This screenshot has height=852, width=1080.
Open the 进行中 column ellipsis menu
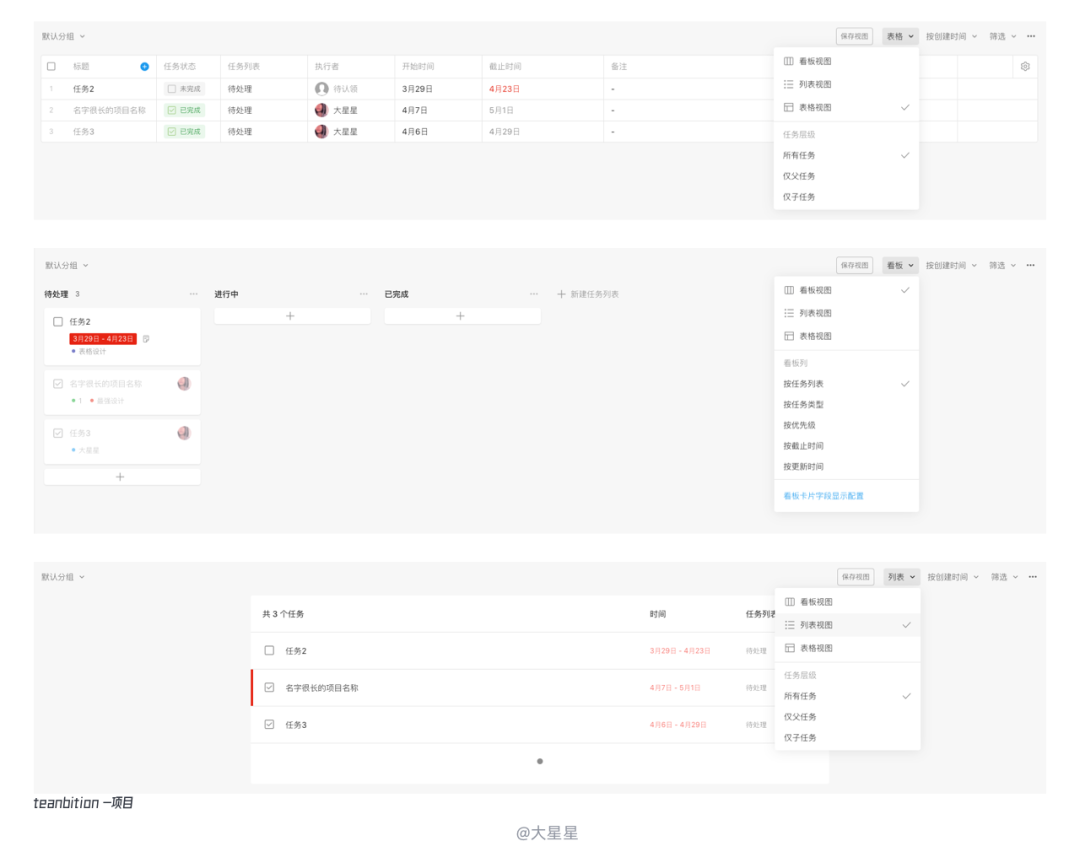pyautogui.click(x=364, y=294)
